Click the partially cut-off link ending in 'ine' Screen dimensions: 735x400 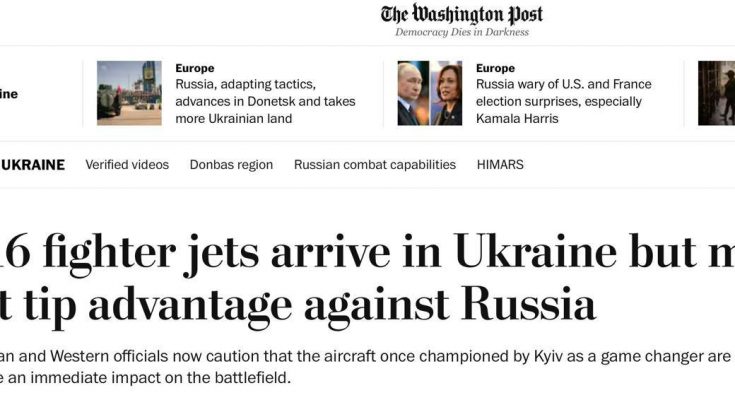[x=8, y=94]
